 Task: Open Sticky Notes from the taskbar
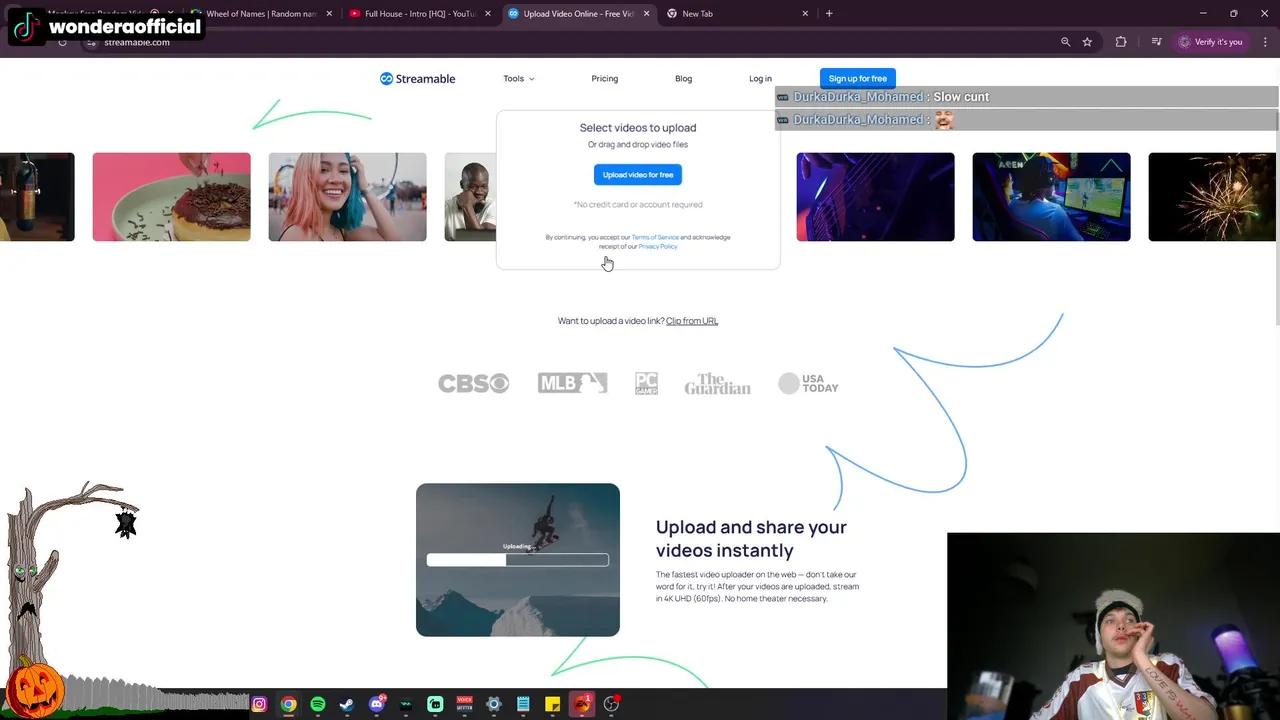552,704
